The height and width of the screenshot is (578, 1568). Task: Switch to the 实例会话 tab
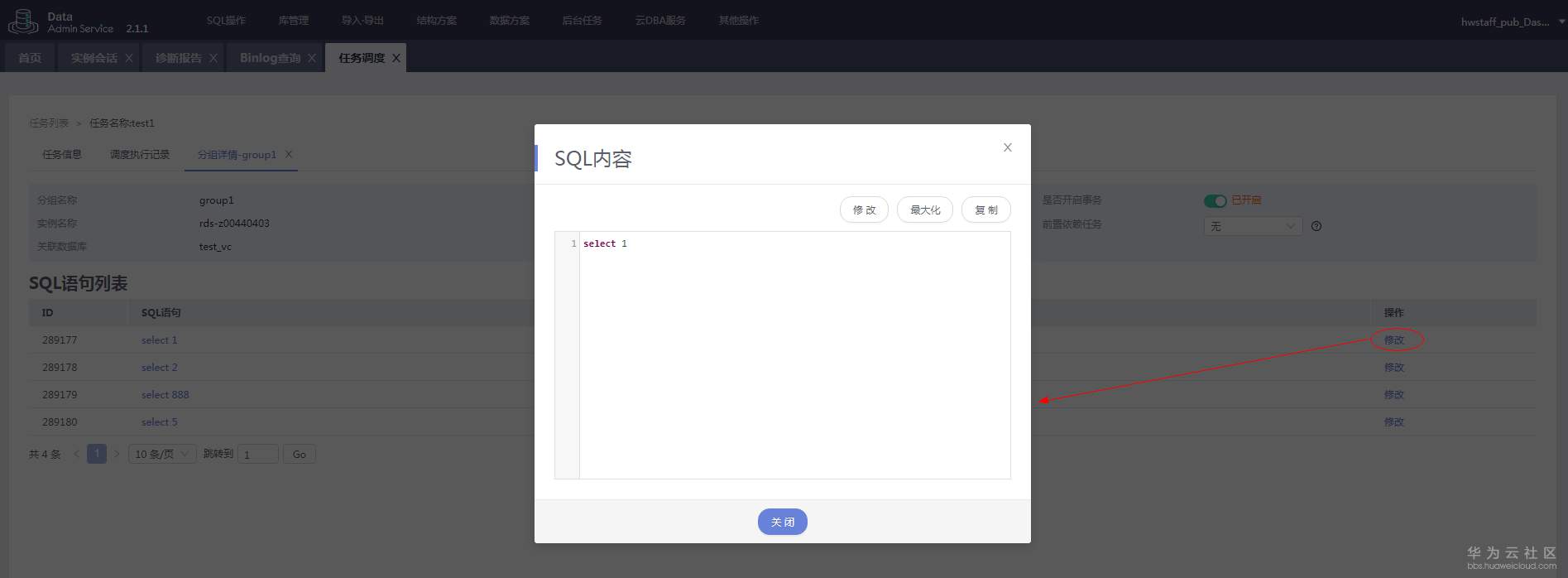click(94, 58)
